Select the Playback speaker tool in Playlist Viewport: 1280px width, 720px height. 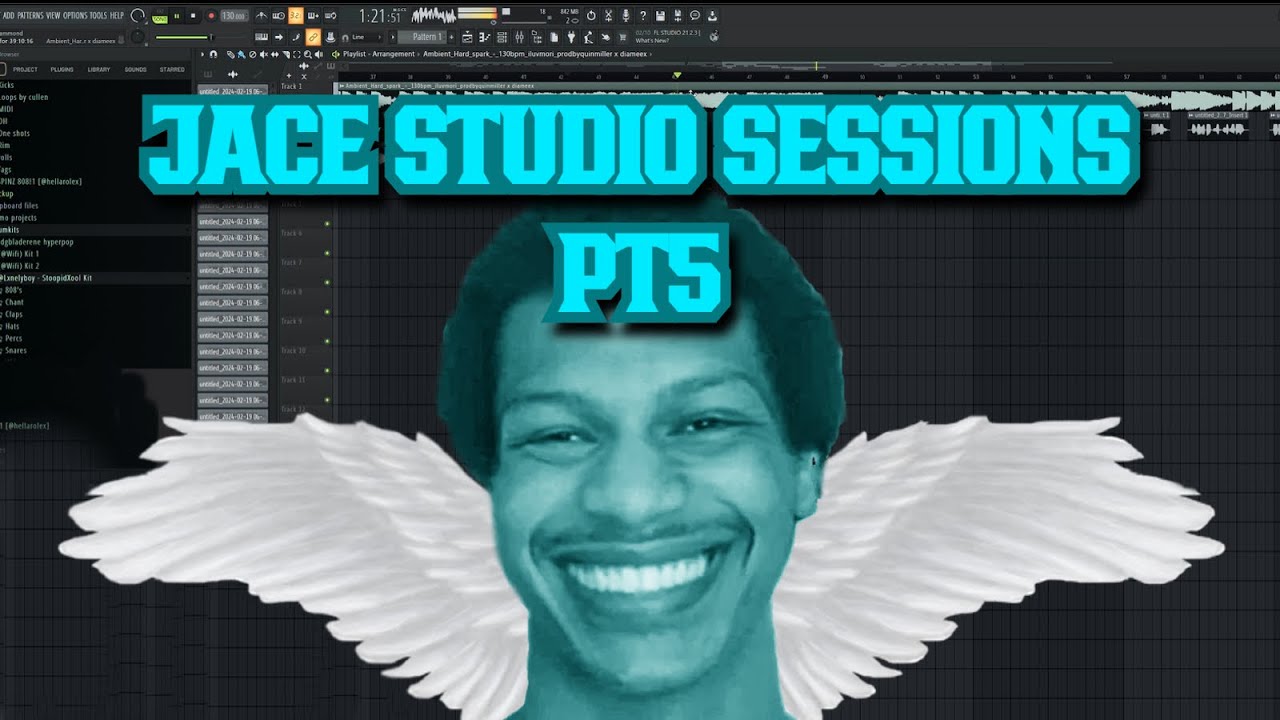click(x=318, y=54)
